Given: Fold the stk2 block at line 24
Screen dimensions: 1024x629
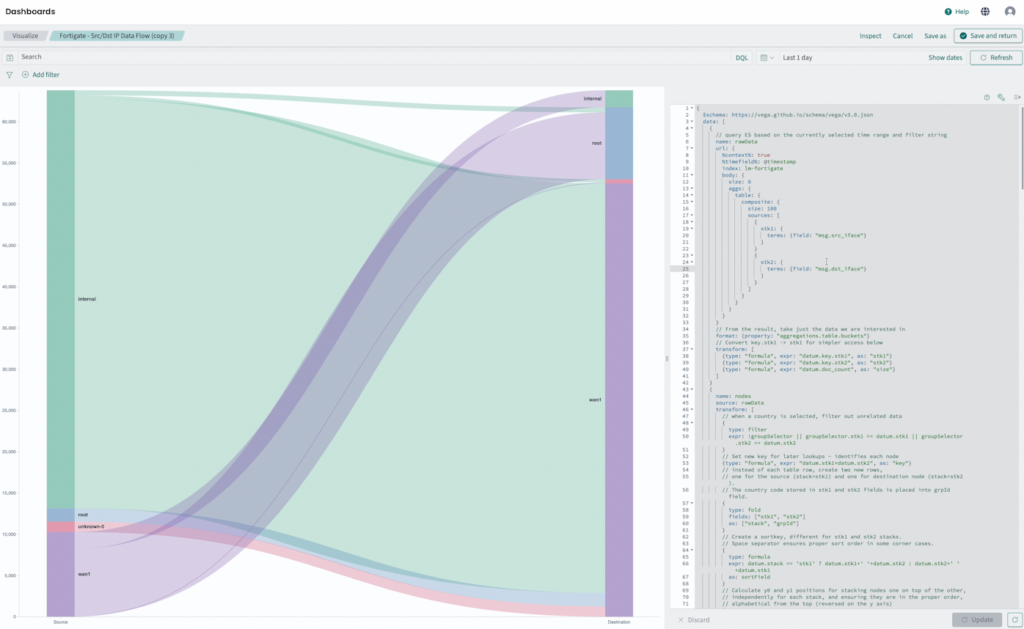Looking at the screenshot, I should click(692, 262).
